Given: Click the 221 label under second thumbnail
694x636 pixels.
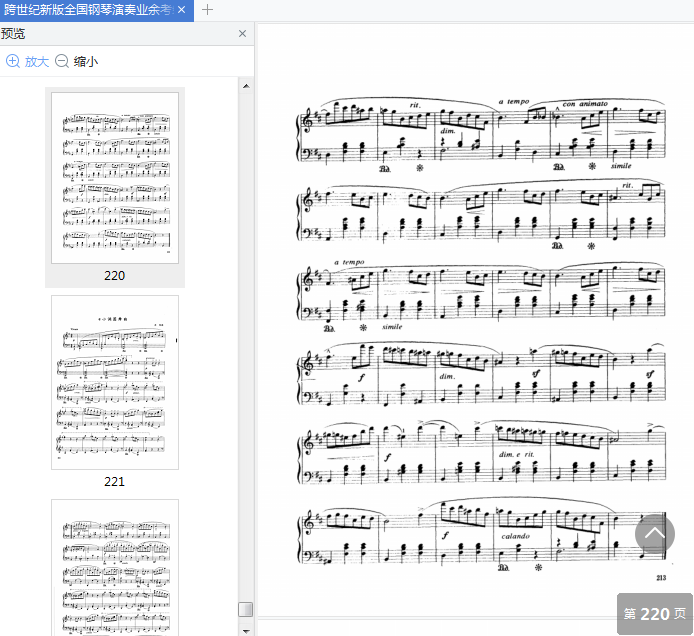Looking at the screenshot, I should pos(115,482).
